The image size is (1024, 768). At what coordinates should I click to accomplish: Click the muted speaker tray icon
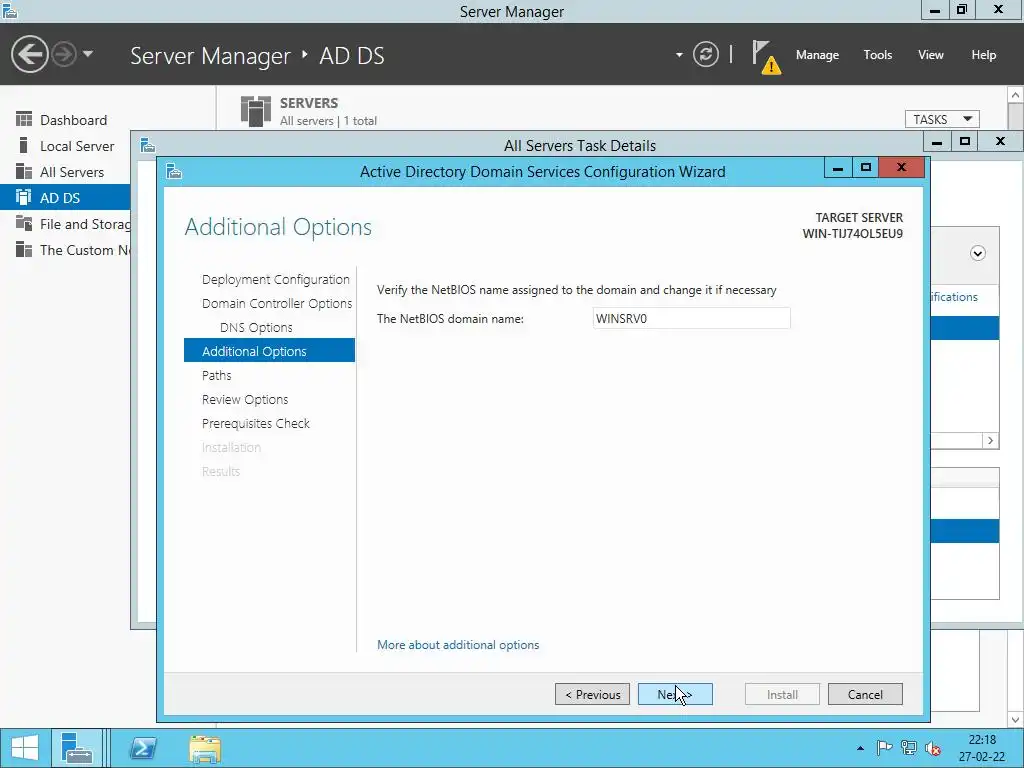coord(933,748)
